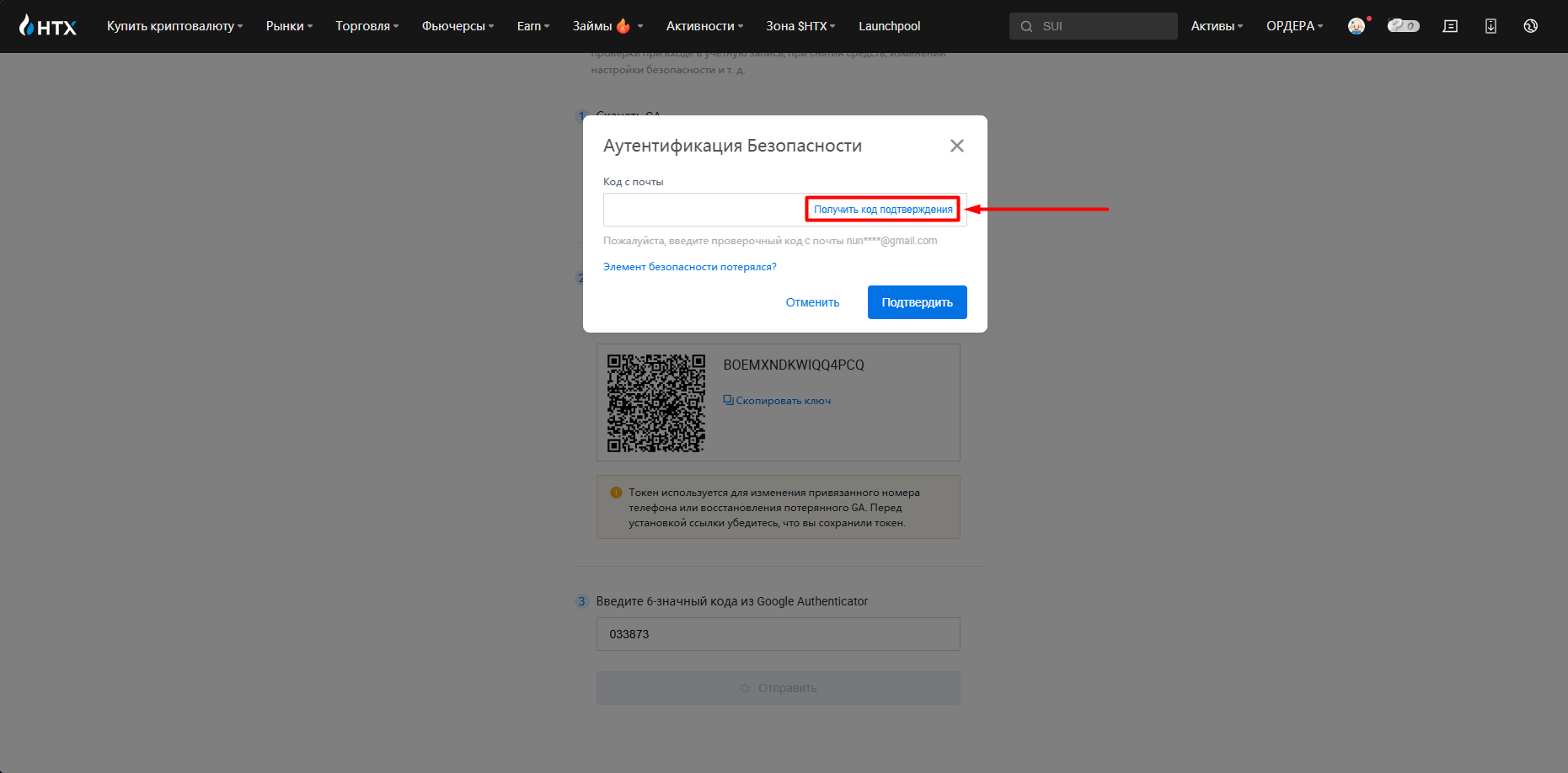The image size is (1568, 773).
Task: Click the search magnifier icon
Action: pyautogui.click(x=1026, y=26)
